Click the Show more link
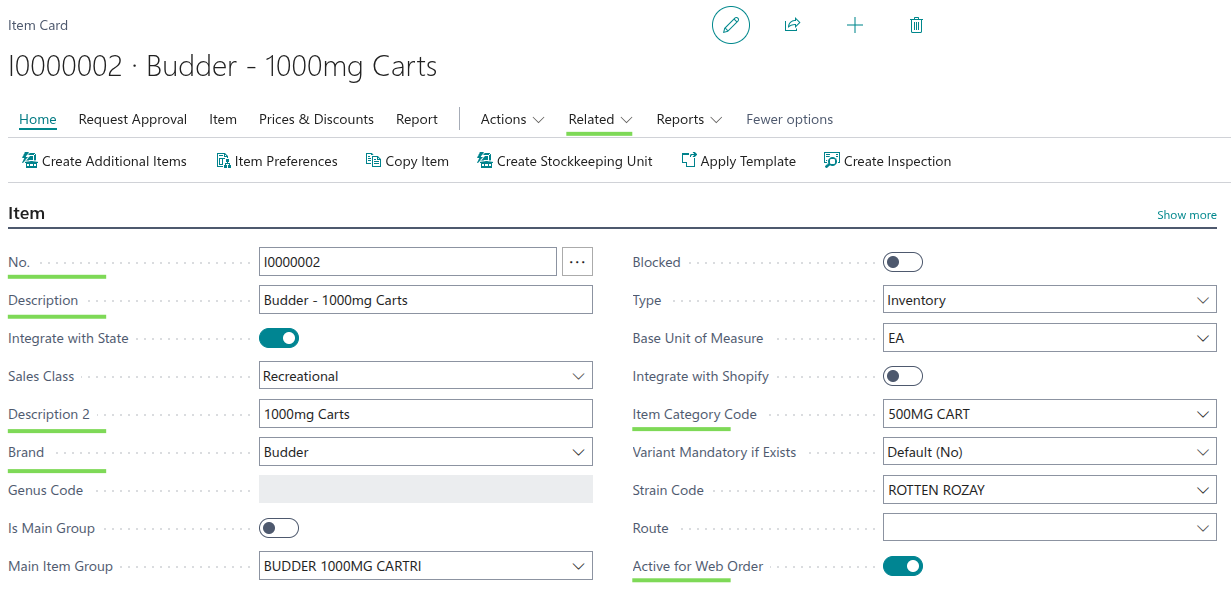 click(x=1186, y=215)
